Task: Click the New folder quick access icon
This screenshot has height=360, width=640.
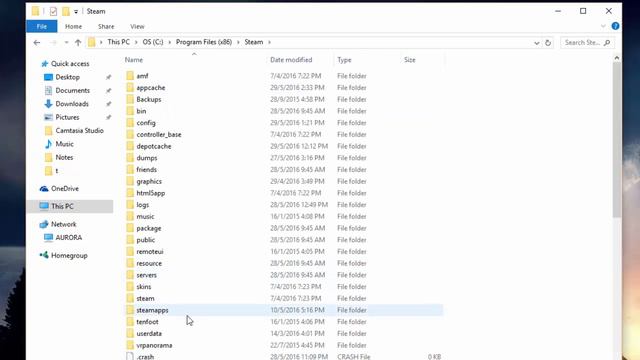Action: 66,11
